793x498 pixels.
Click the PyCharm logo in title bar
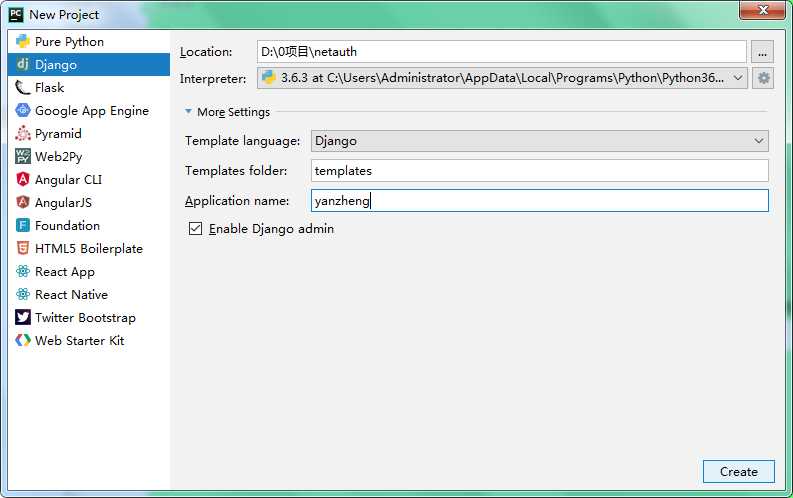click(x=16, y=15)
